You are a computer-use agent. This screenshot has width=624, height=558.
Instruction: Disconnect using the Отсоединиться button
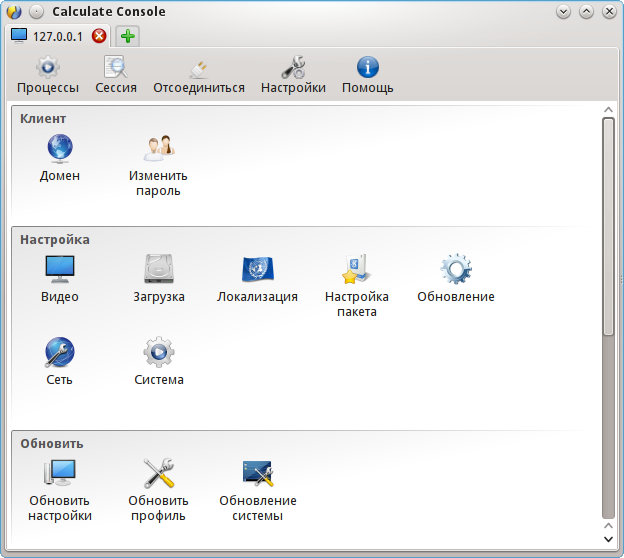tap(199, 75)
